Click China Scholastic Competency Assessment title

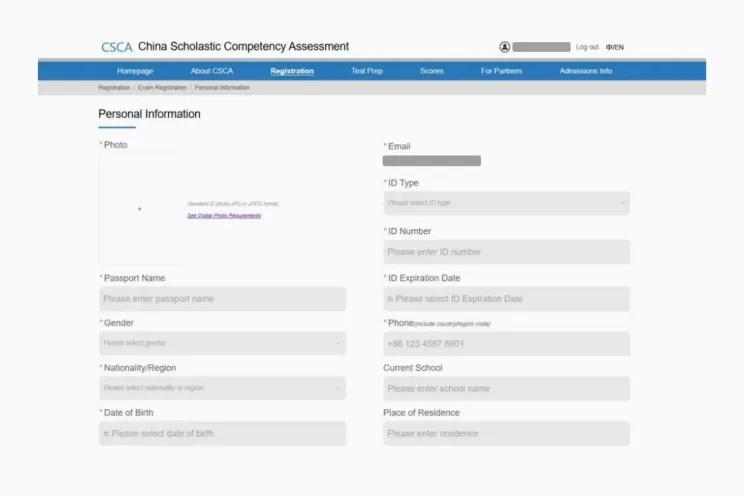tap(243, 47)
